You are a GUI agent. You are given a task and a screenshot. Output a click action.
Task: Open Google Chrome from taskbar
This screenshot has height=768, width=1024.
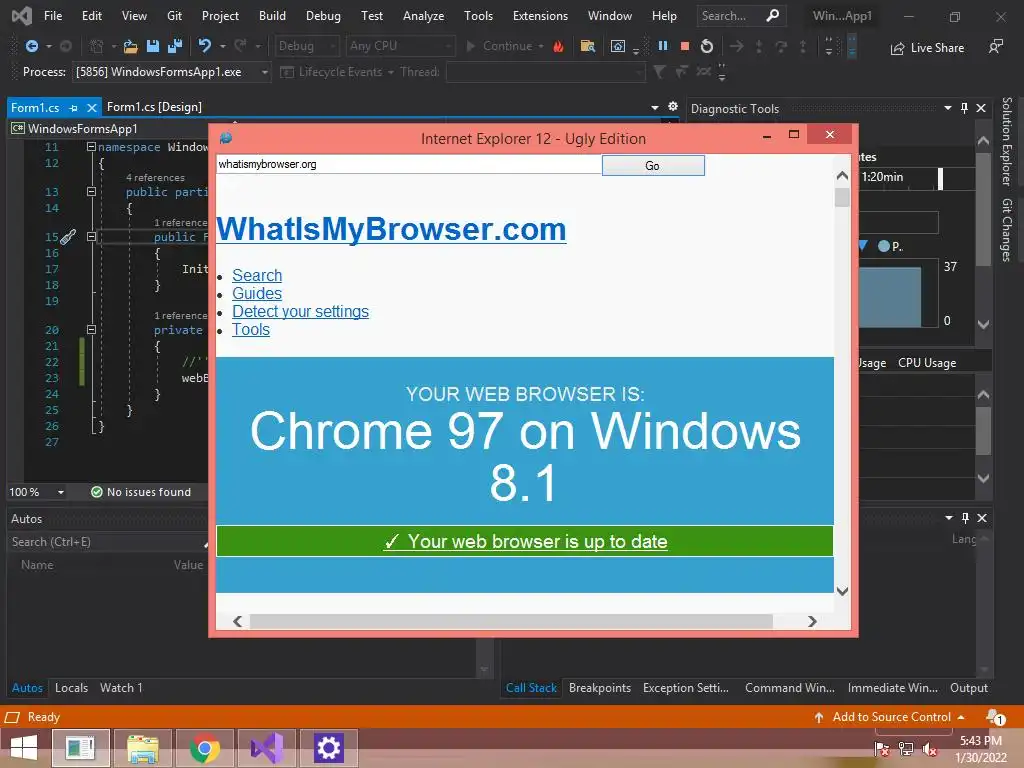point(204,748)
